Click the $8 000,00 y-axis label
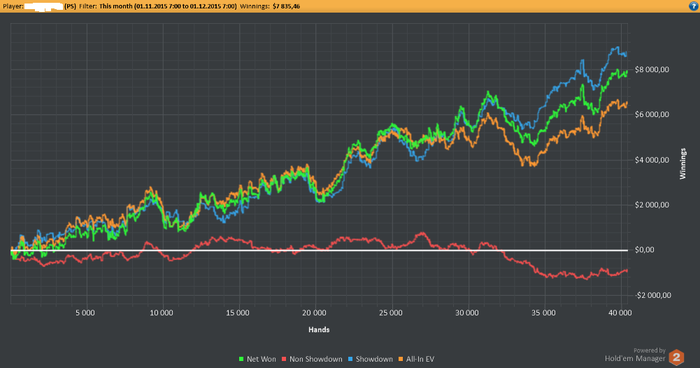This screenshot has height=368, width=700. pyautogui.click(x=652, y=70)
